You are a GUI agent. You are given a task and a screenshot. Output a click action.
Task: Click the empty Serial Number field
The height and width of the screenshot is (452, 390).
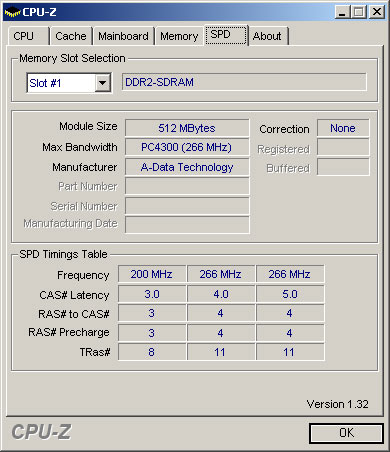pyautogui.click(x=187, y=206)
